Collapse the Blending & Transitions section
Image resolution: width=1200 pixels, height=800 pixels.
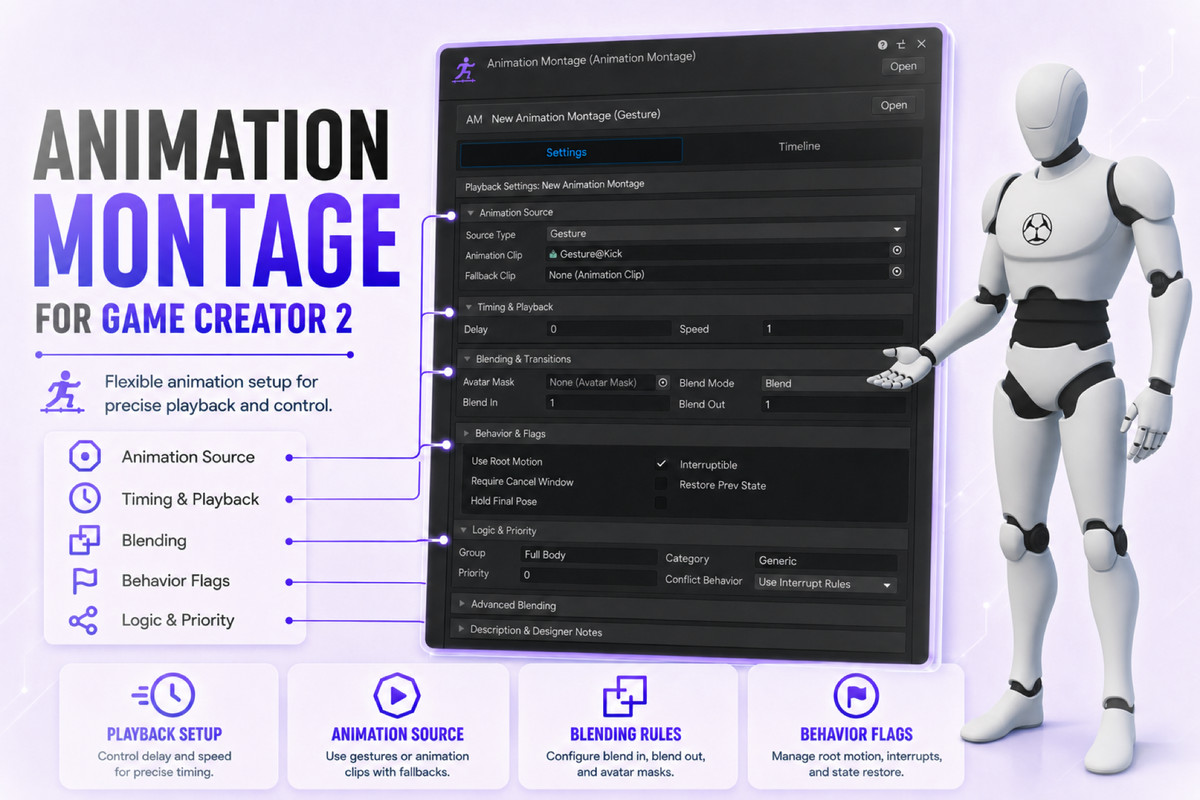coord(466,358)
